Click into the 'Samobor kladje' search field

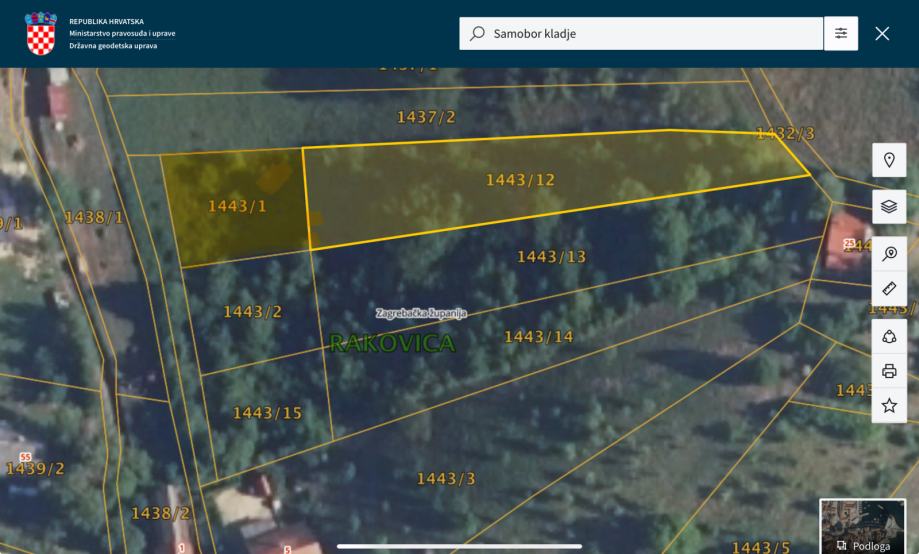pyautogui.click(x=641, y=33)
